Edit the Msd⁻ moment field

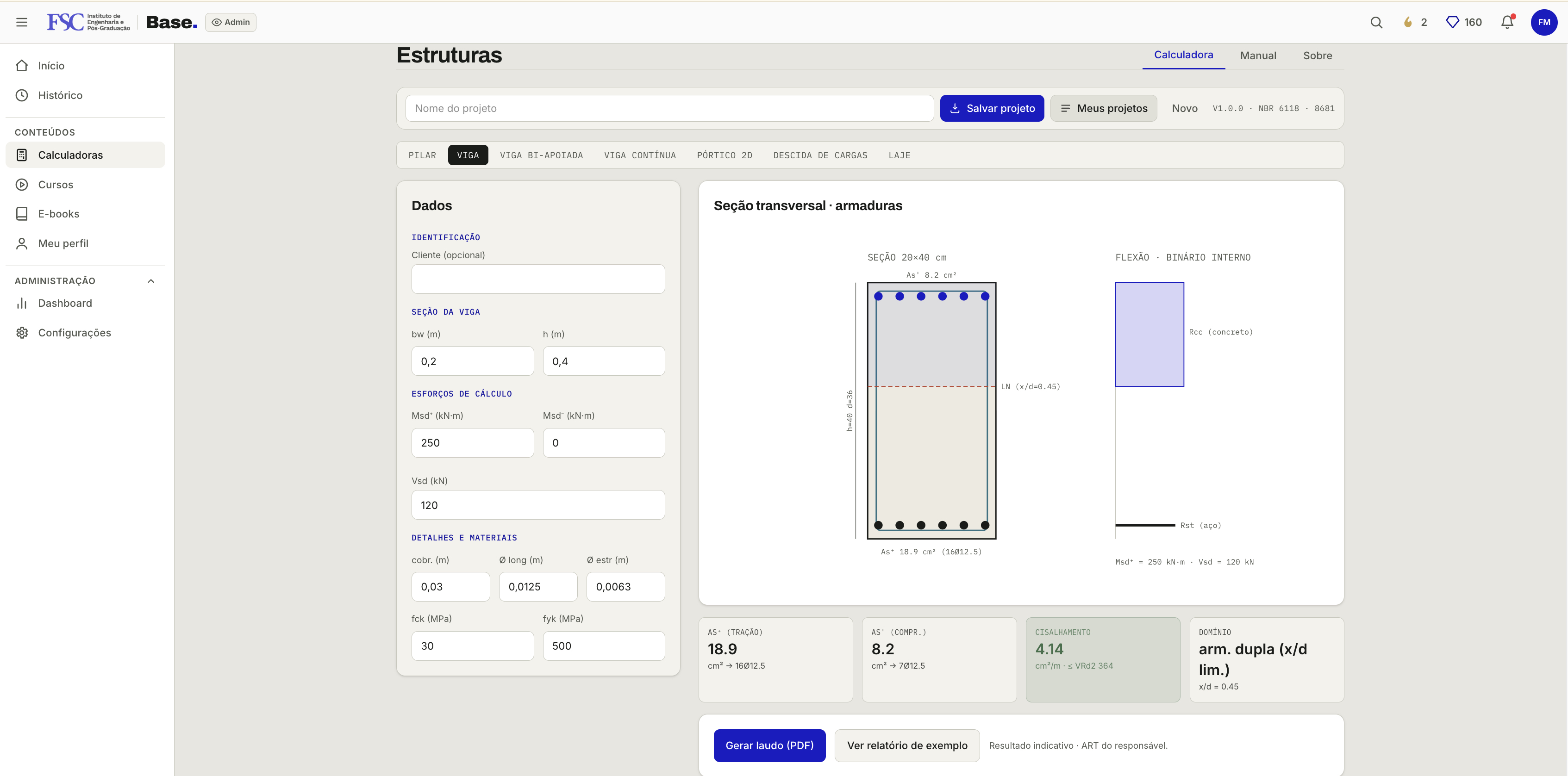(604, 443)
